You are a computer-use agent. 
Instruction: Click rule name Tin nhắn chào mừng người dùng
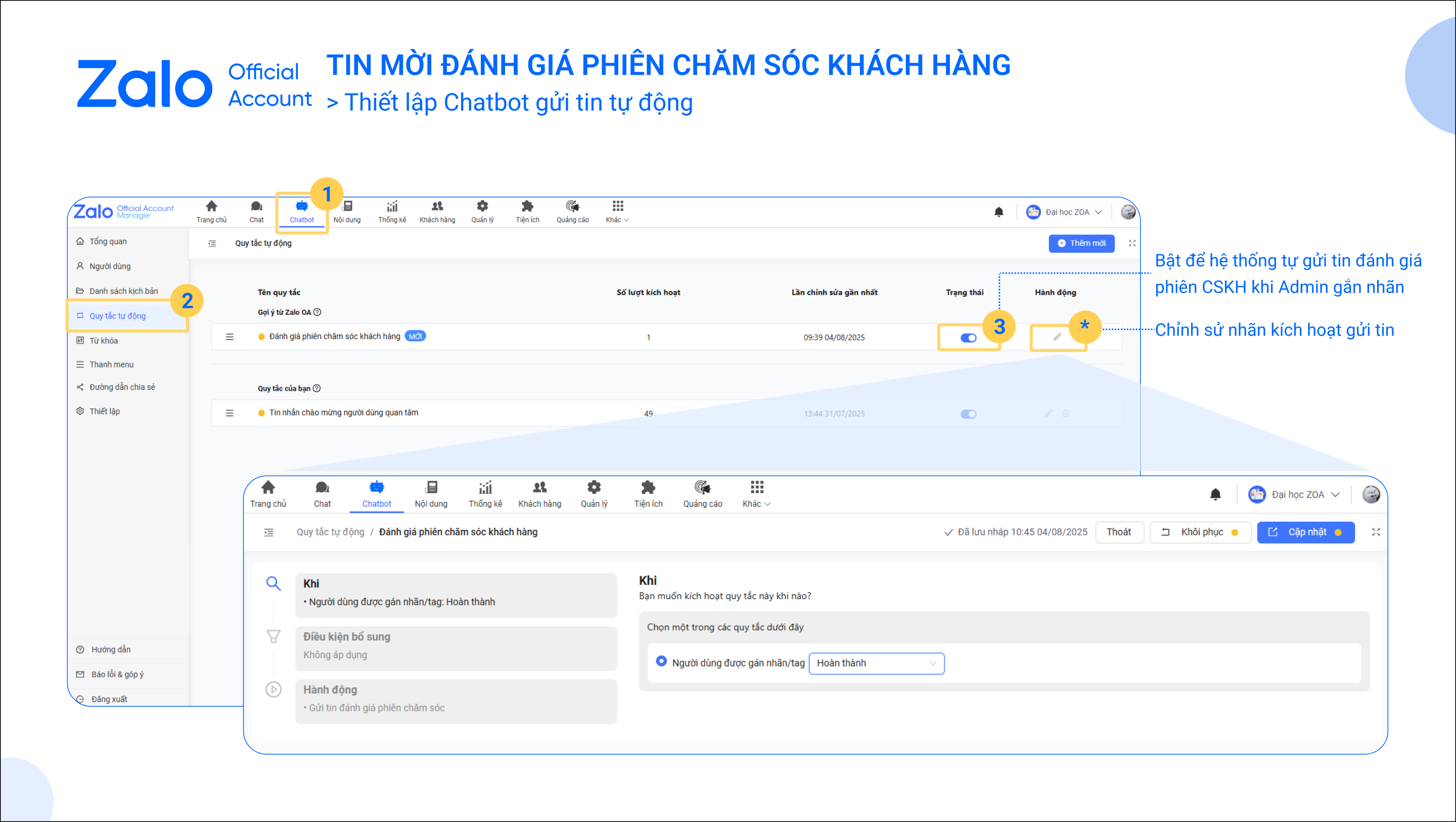[x=344, y=413]
